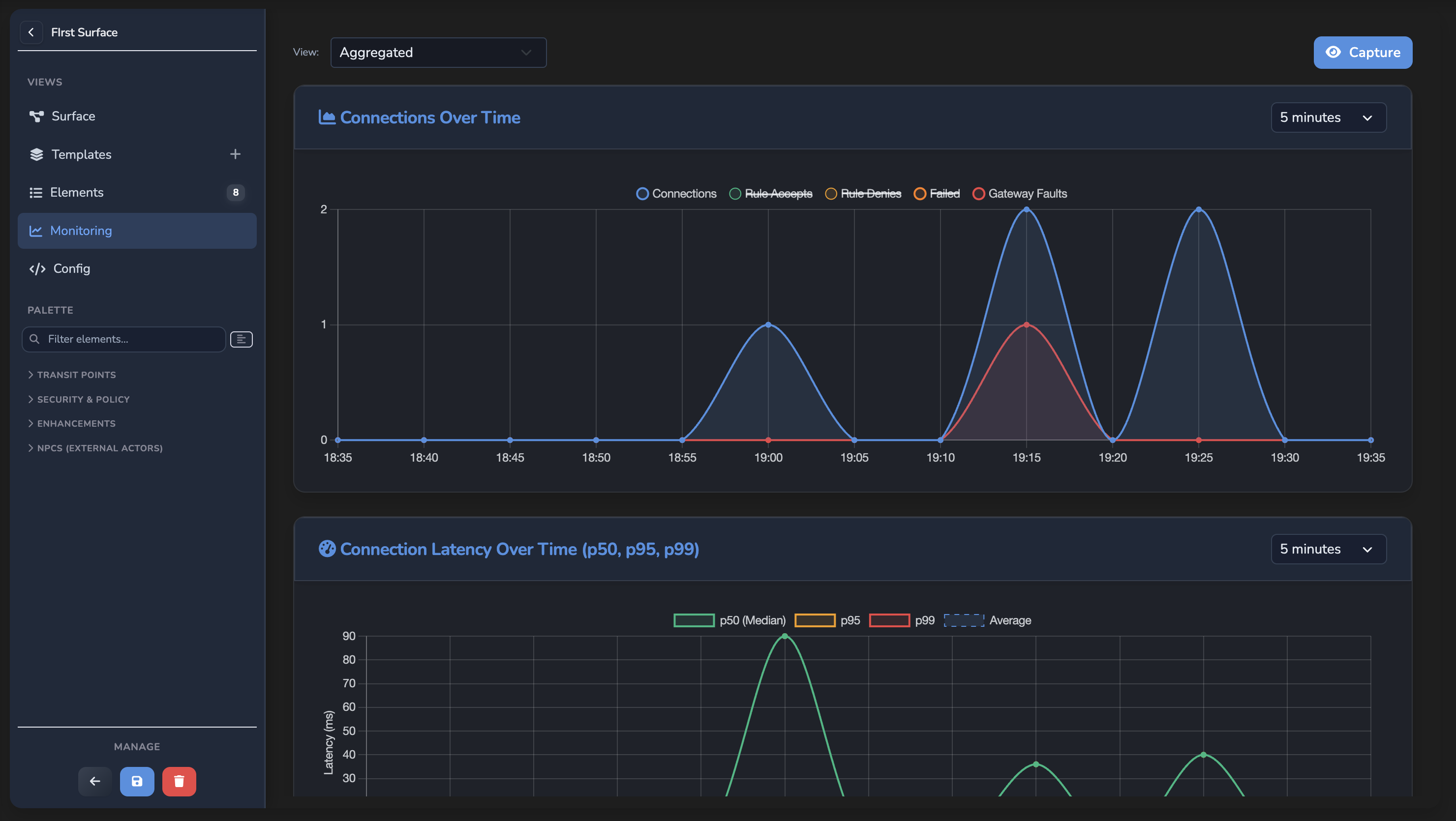Open the Elements list view
Image resolution: width=1456 pixels, height=821 pixels.
click(137, 193)
